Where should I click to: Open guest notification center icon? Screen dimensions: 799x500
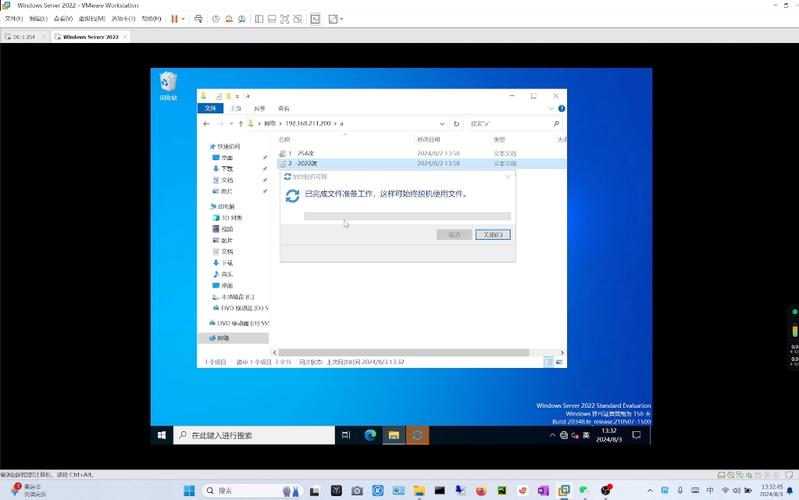click(x=636, y=435)
